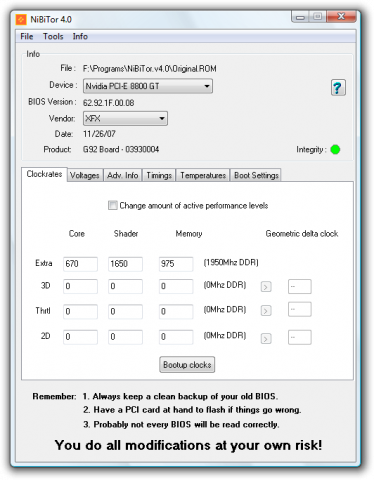Switch to the Temperatures tab
Image resolution: width=374 pixels, height=480 pixels.
coord(203,175)
